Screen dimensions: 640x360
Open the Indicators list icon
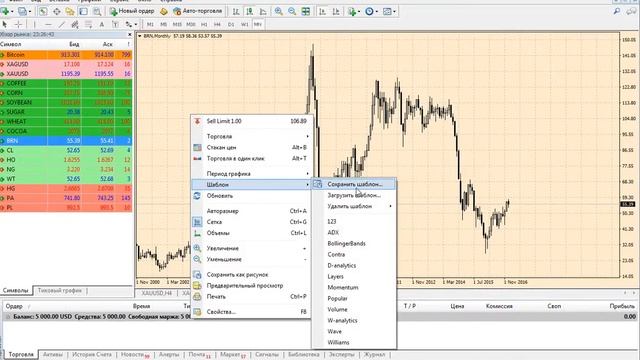click(351, 11)
